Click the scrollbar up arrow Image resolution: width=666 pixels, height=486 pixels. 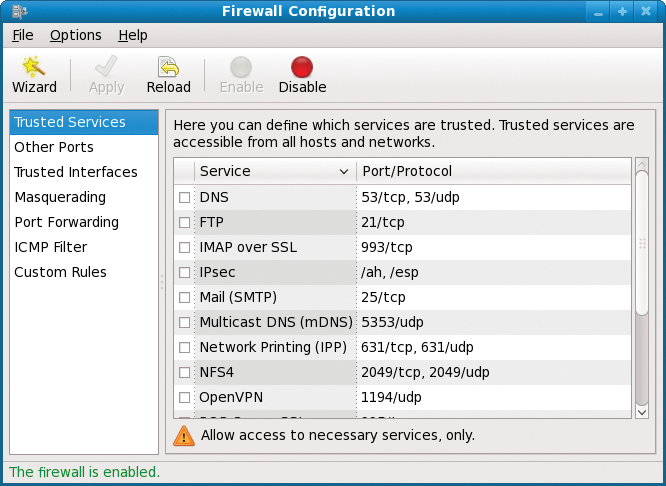click(642, 164)
